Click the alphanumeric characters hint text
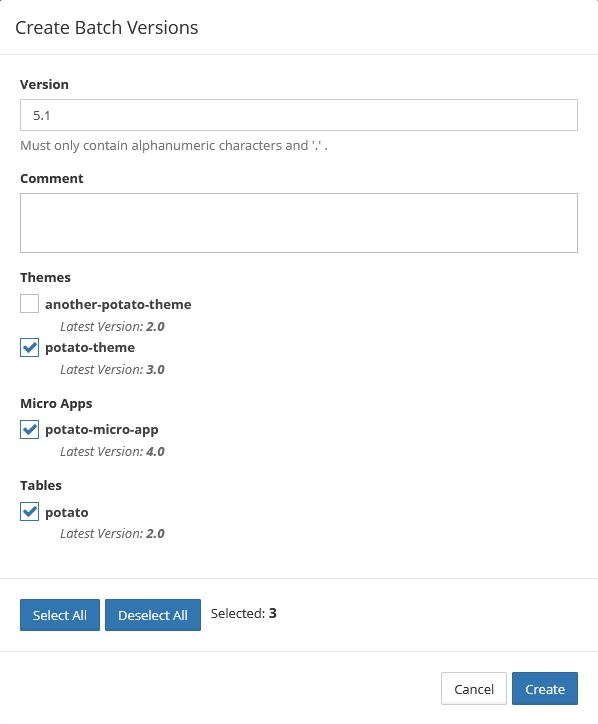 [174, 145]
